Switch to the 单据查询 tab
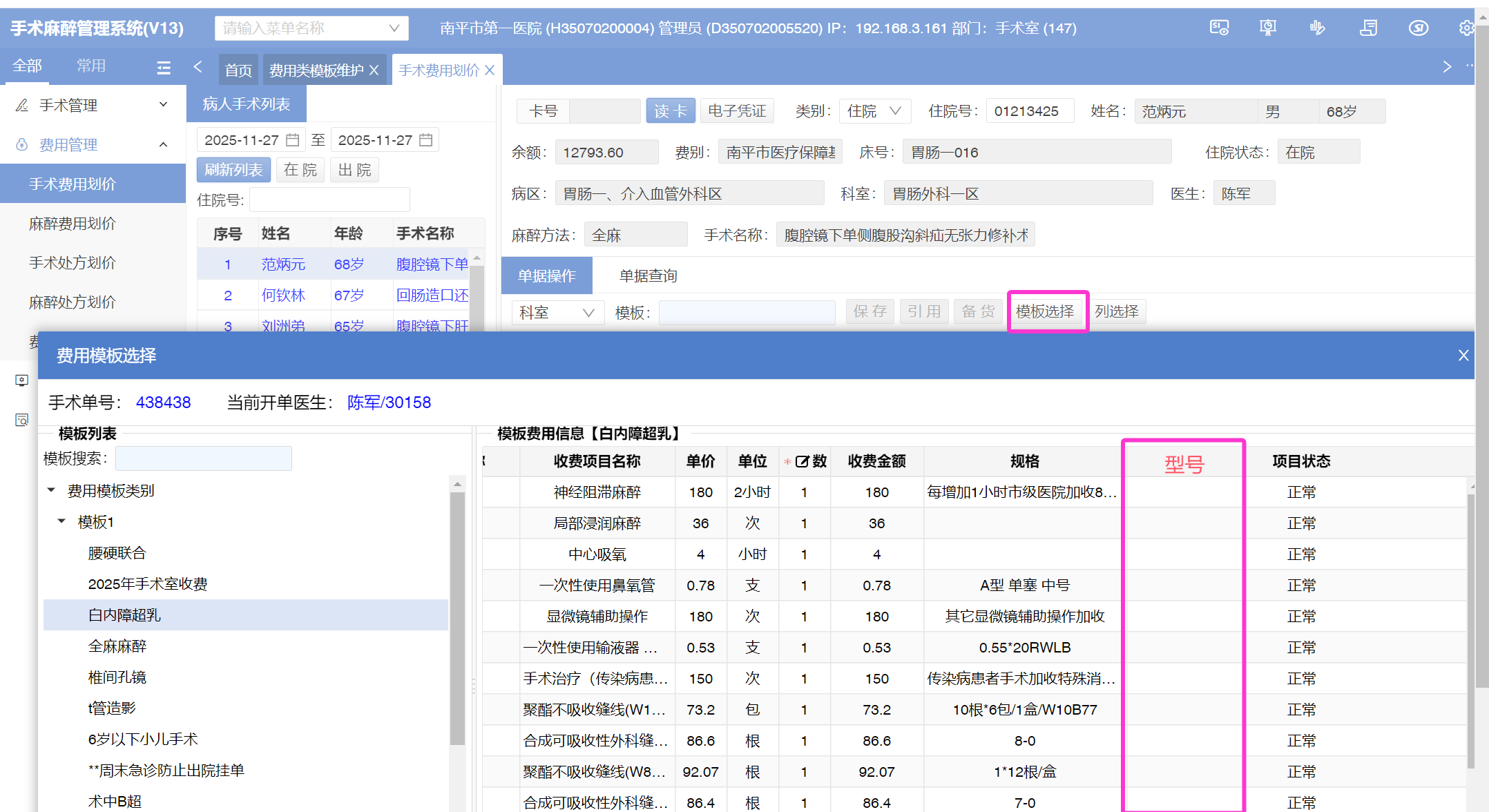 coord(648,276)
